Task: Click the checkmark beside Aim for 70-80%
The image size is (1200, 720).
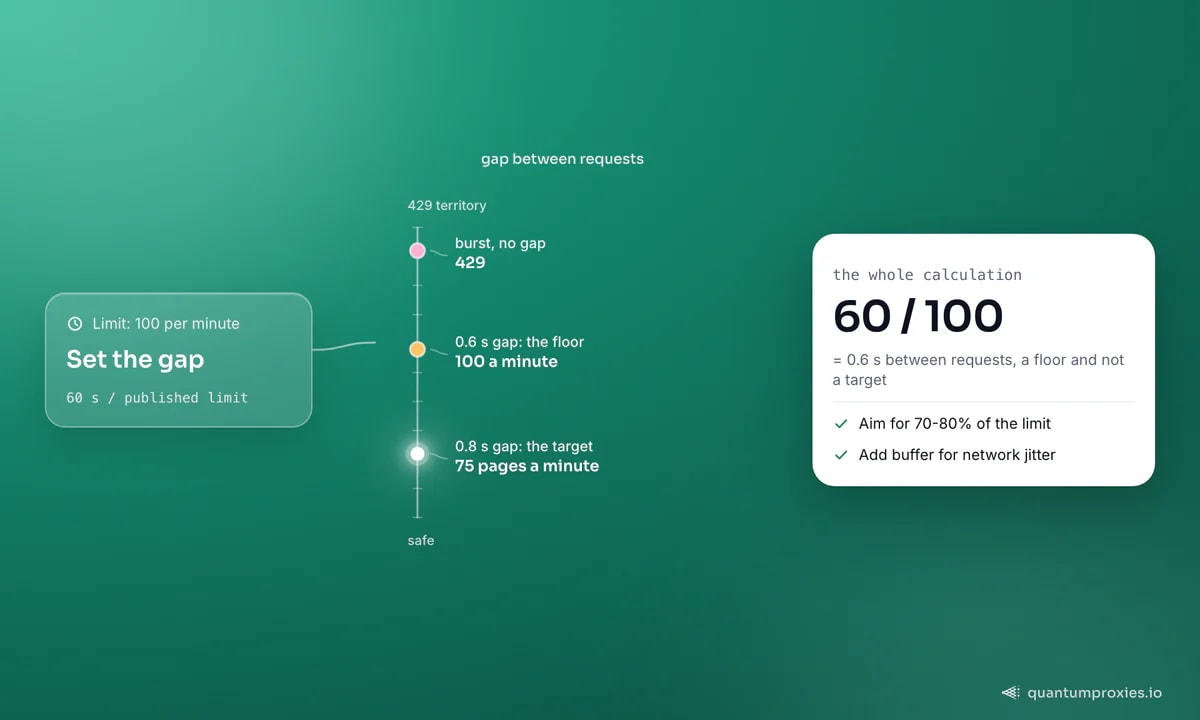Action: click(x=841, y=424)
